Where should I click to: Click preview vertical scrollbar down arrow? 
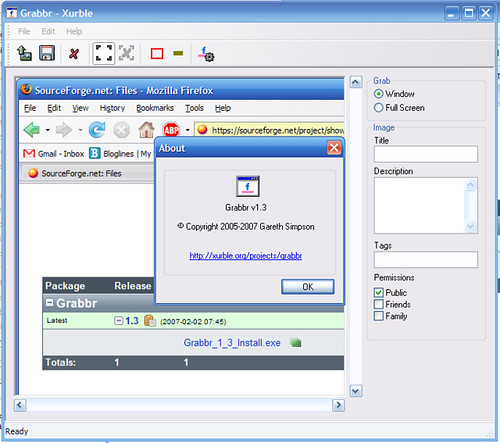[356, 391]
